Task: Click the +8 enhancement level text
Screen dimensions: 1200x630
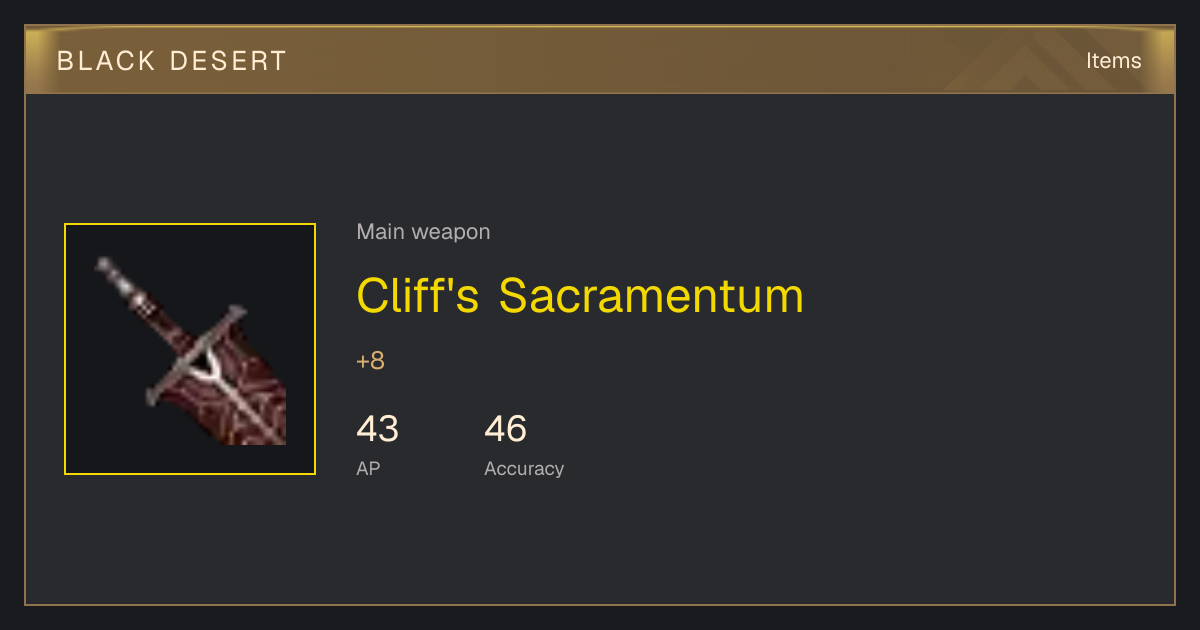Action: [370, 361]
